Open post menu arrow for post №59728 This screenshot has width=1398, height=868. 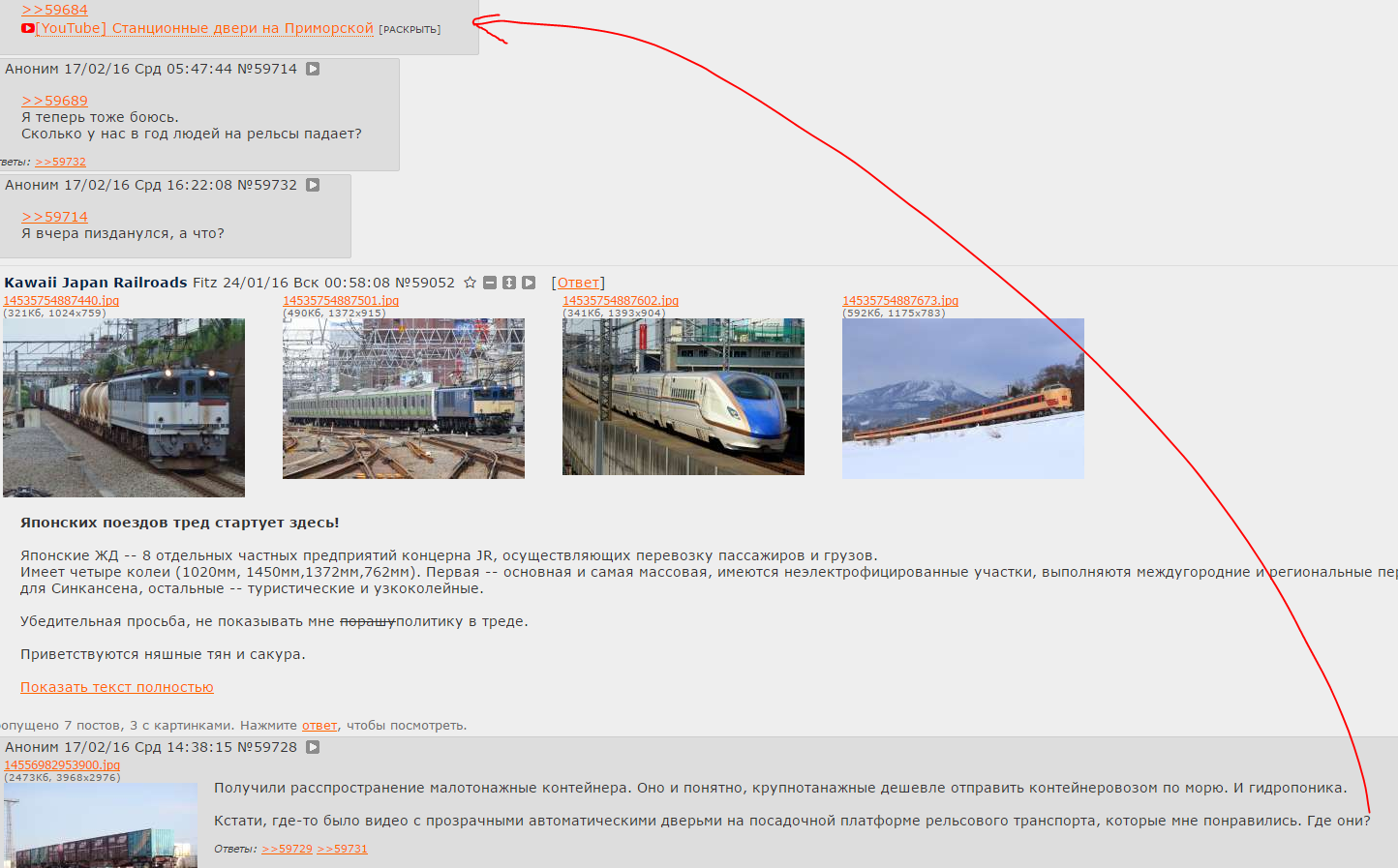313,747
